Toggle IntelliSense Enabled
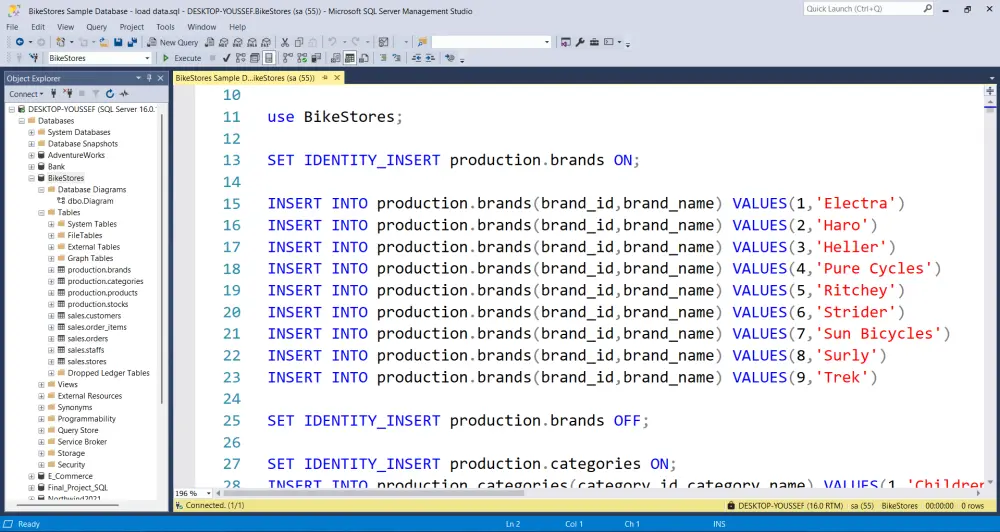Image resolution: width=1000 pixels, height=532 pixels. (x=268, y=58)
